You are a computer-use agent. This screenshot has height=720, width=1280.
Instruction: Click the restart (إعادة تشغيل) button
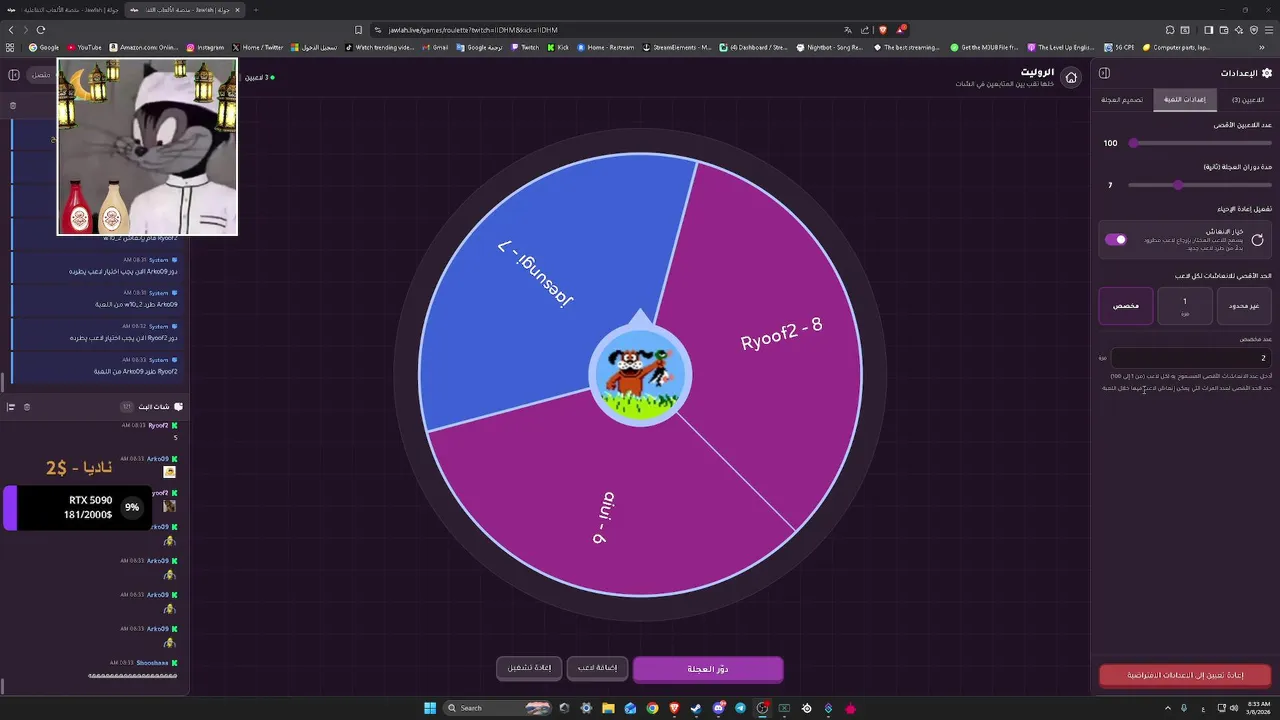529,668
